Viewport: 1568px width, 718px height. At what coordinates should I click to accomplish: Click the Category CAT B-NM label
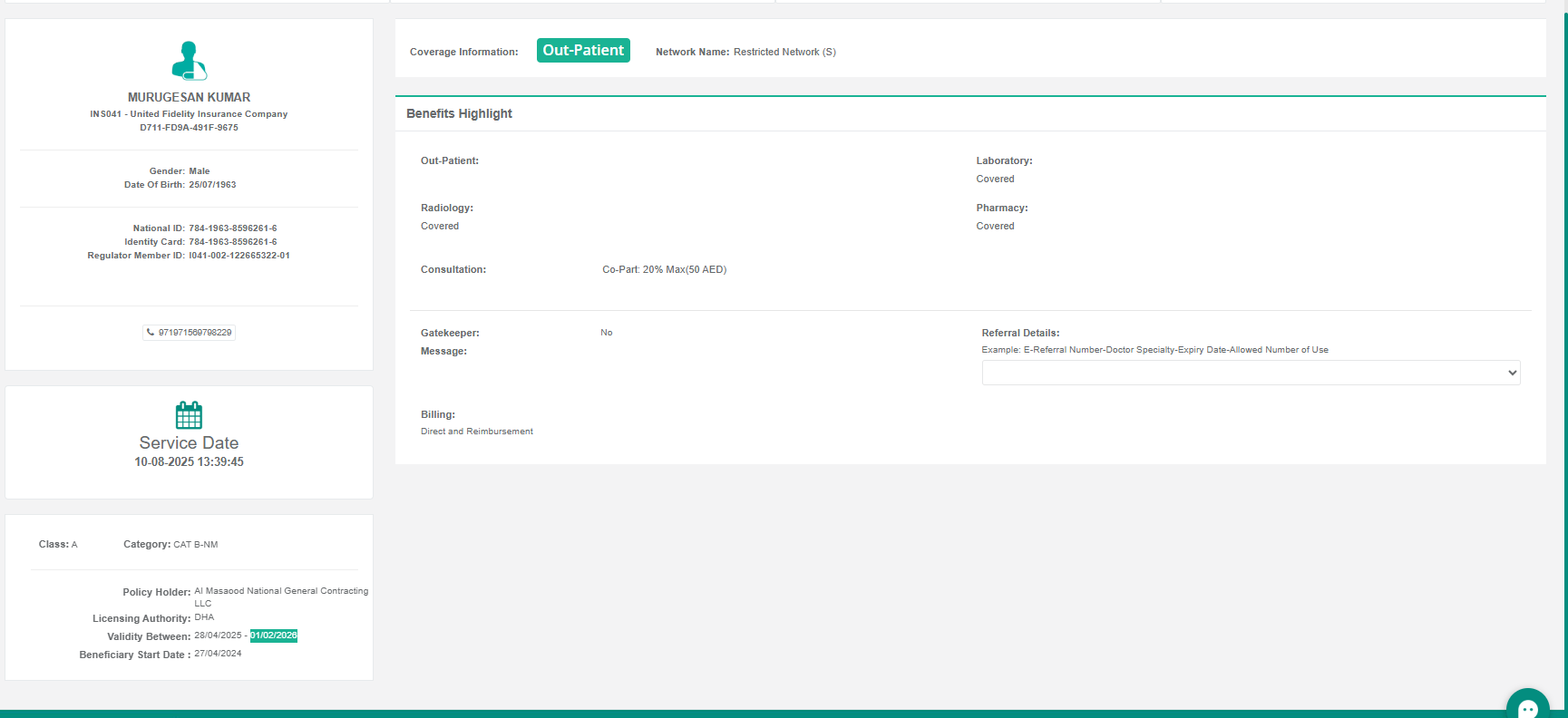[170, 545]
